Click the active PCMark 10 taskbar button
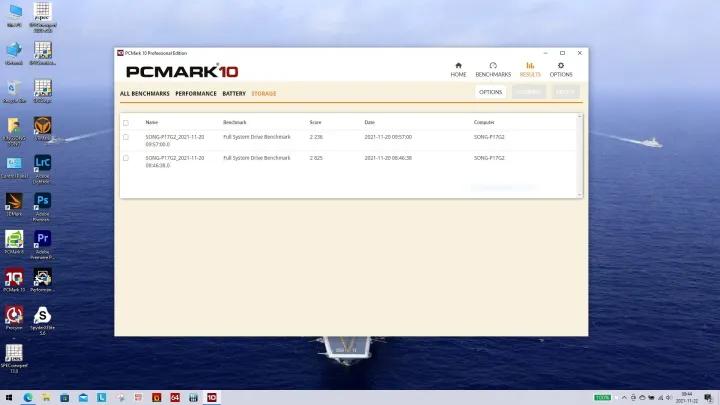Screen dimensions: 720x405 coord(212,398)
